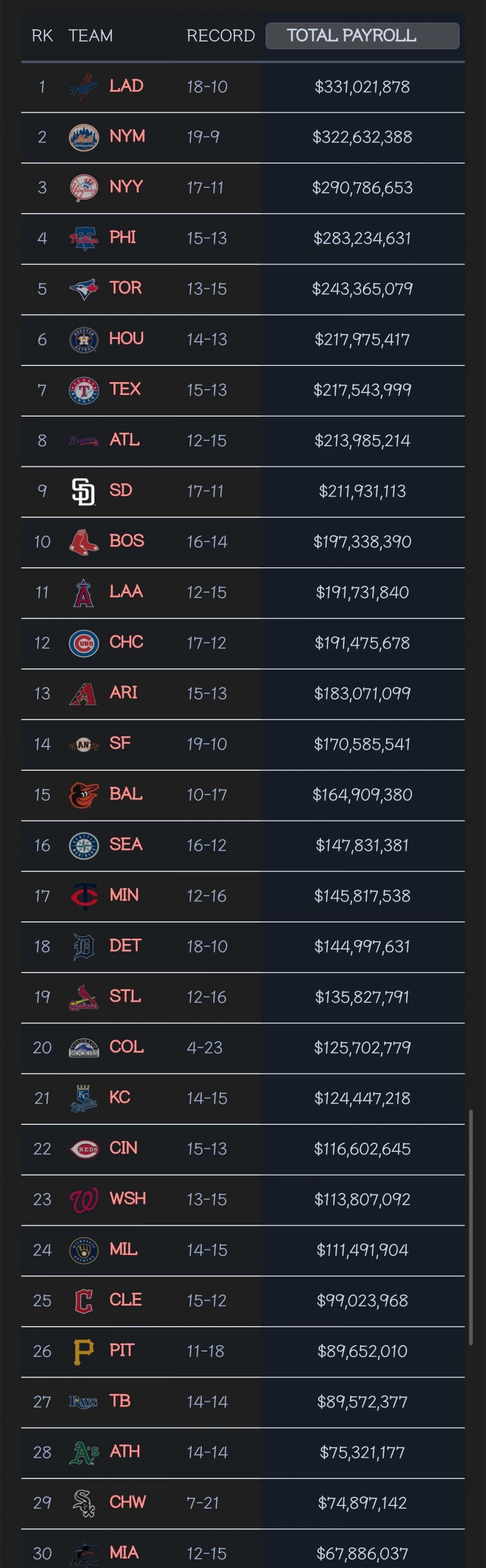This screenshot has width=486, height=1568.
Task: Click the Phillies payroll value $283,234,631
Action: pyautogui.click(x=362, y=238)
